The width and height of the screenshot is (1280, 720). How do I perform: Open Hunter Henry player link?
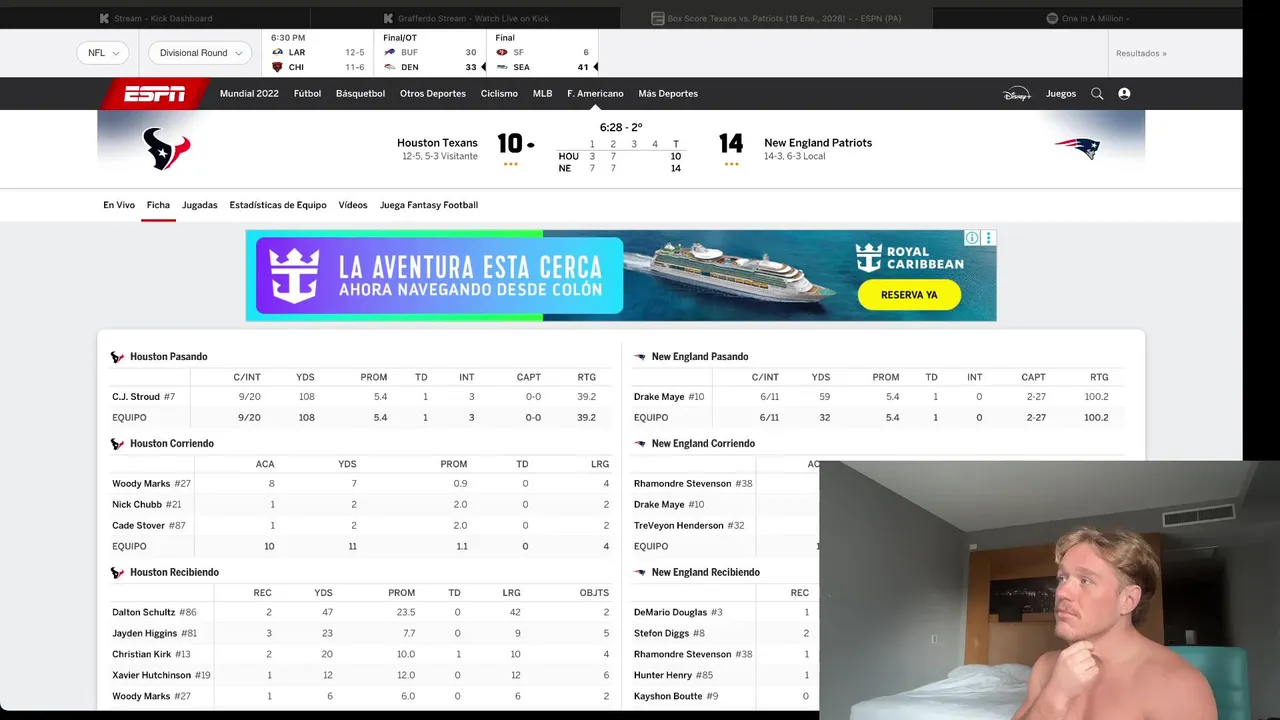click(663, 676)
